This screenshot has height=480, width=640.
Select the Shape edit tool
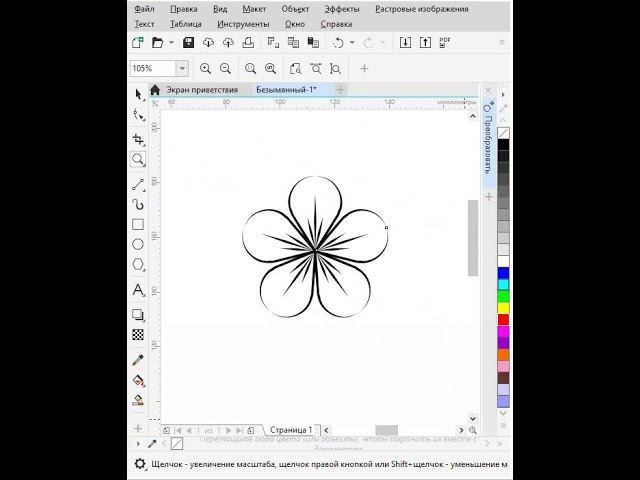click(138, 115)
